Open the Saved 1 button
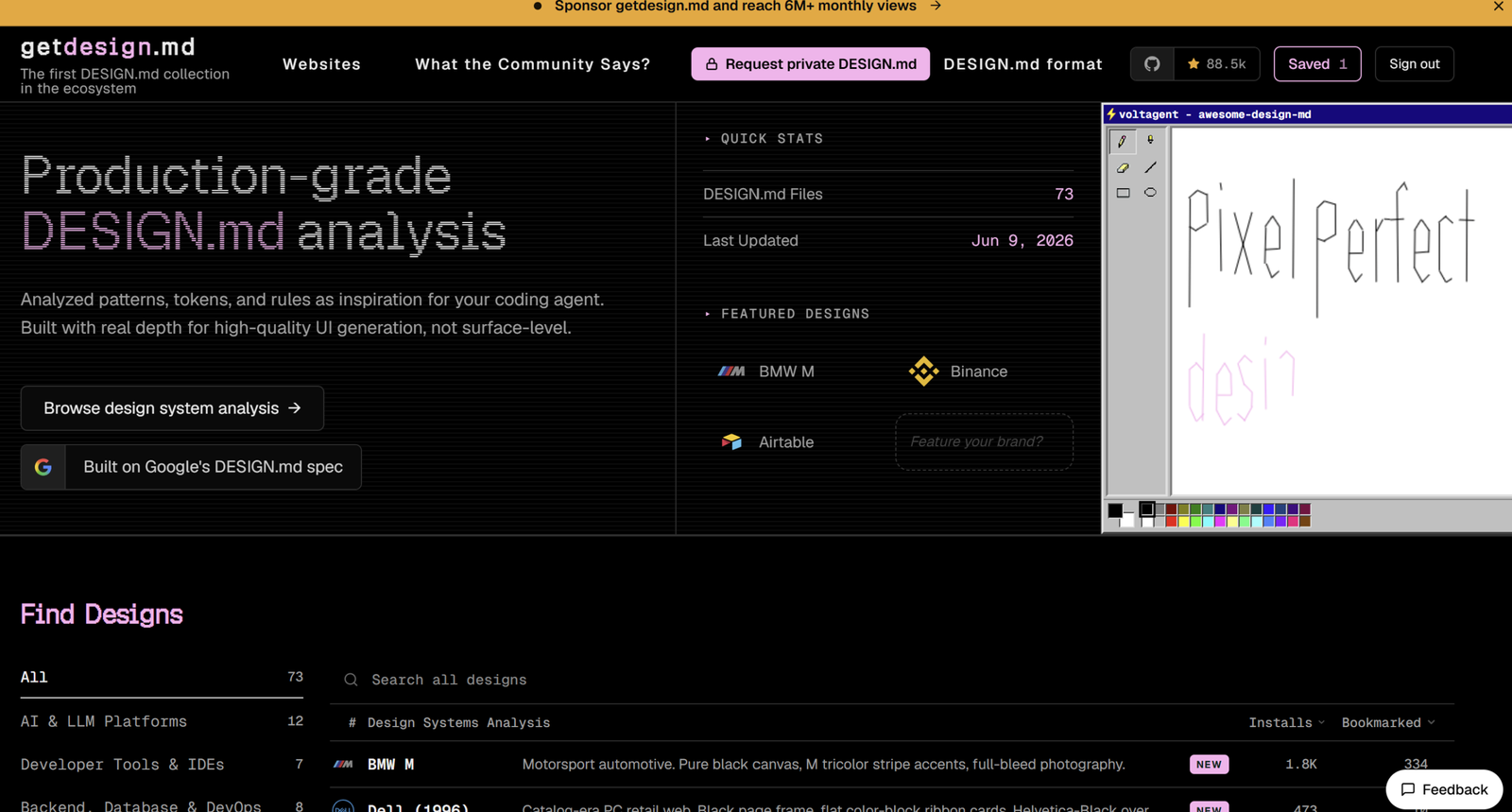The image size is (1512, 812). click(1317, 64)
